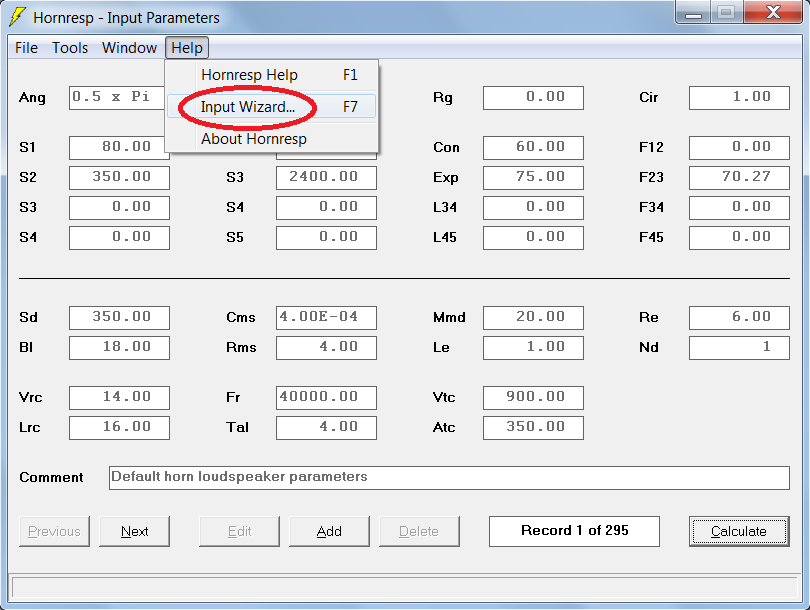The height and width of the screenshot is (610, 810).
Task: Open the File menu
Action: pos(26,48)
